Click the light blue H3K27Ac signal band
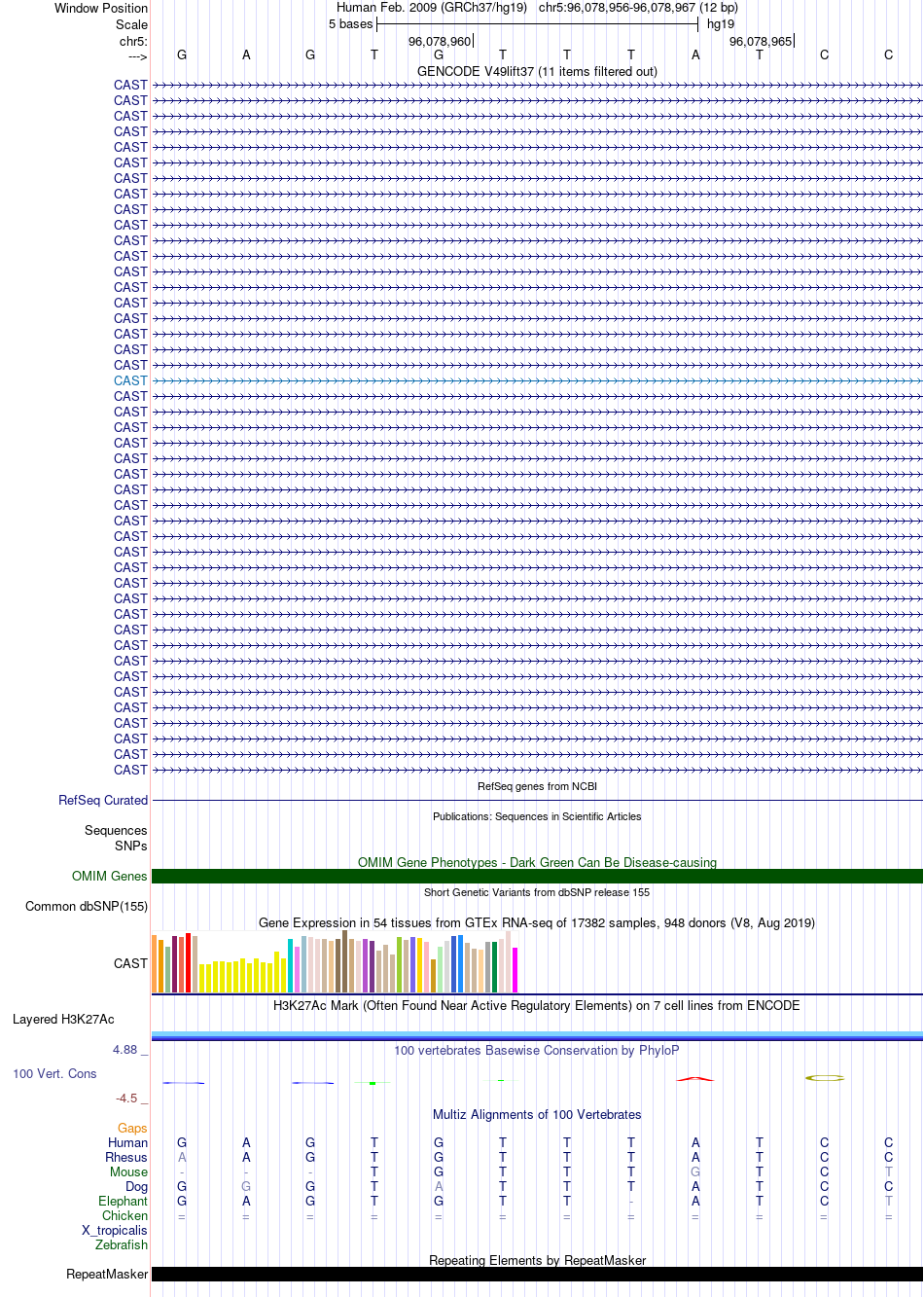 point(537,1034)
